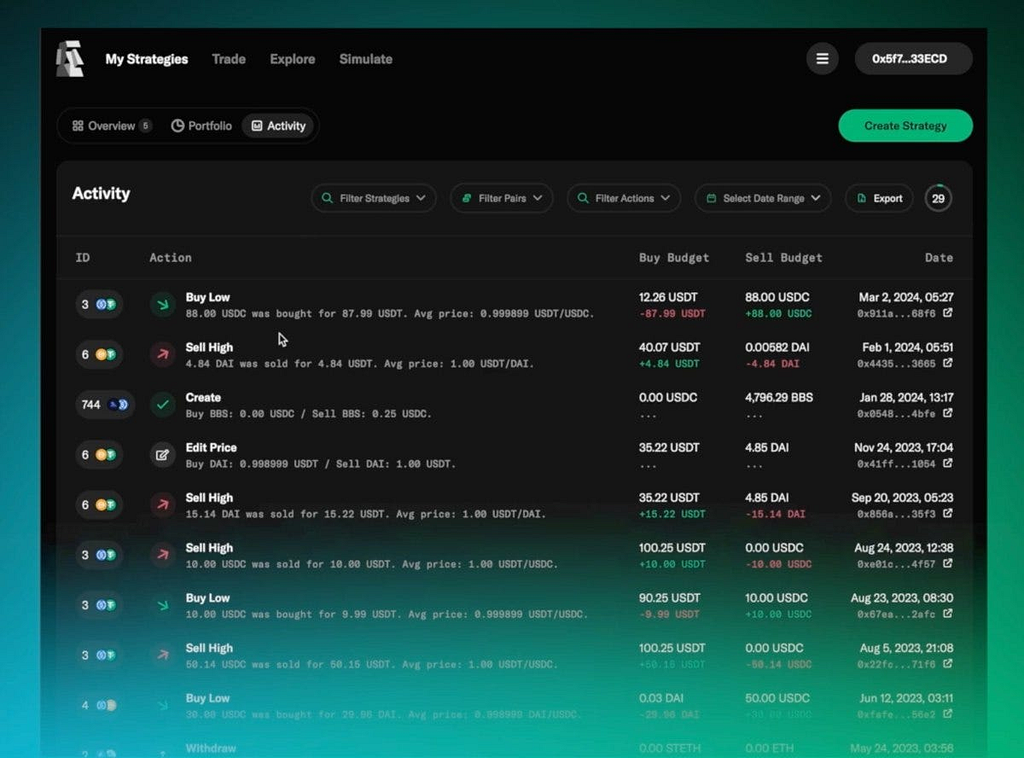Select the Activity tab

coord(278,125)
